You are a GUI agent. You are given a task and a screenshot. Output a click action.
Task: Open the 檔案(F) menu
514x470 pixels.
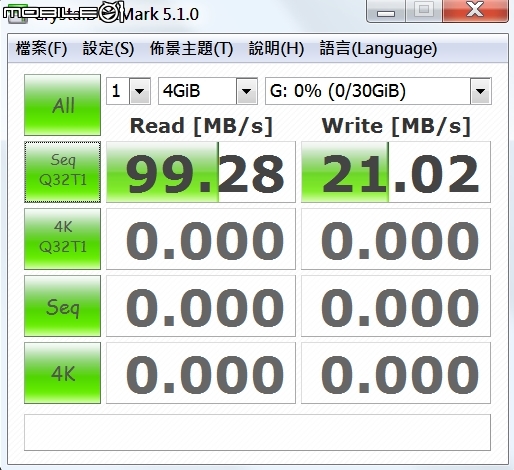[41, 48]
